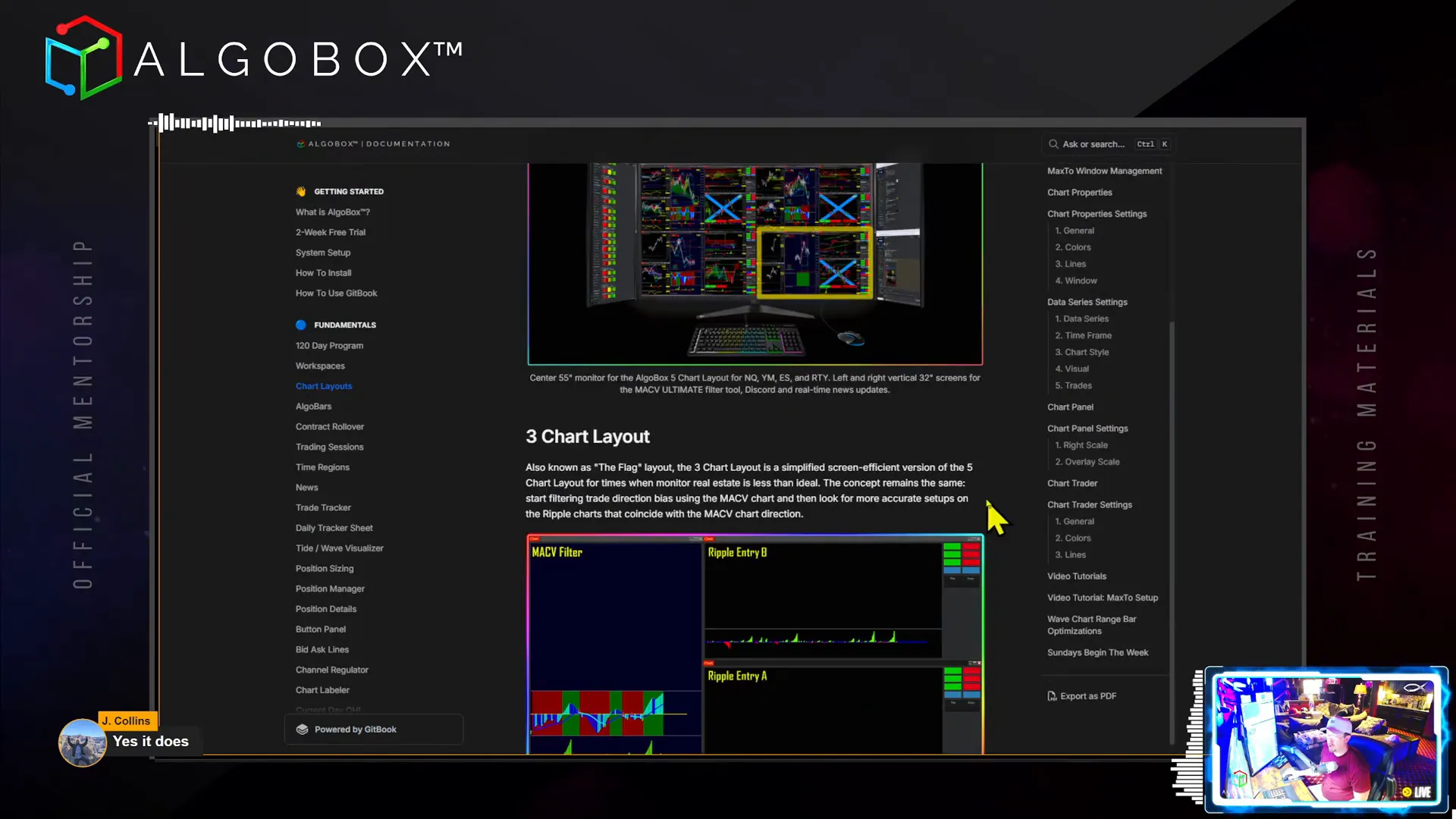Open How To Use GitBook page
Screen dimensions: 1456x819
(x=336, y=293)
